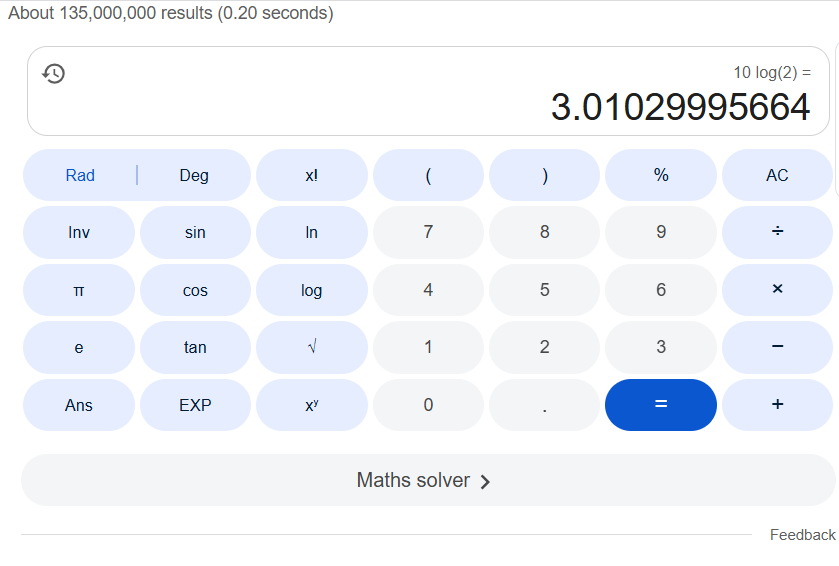839x566 pixels.
Task: Insert the previous answer with Ans
Action: pos(79,405)
